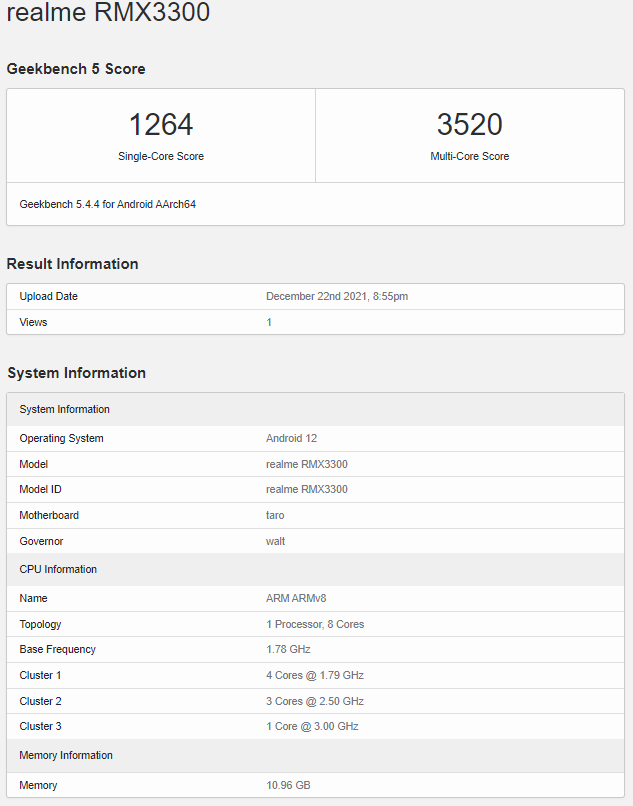This screenshot has height=806, width=633.
Task: Click the Governor value walt
Action: pos(276,541)
